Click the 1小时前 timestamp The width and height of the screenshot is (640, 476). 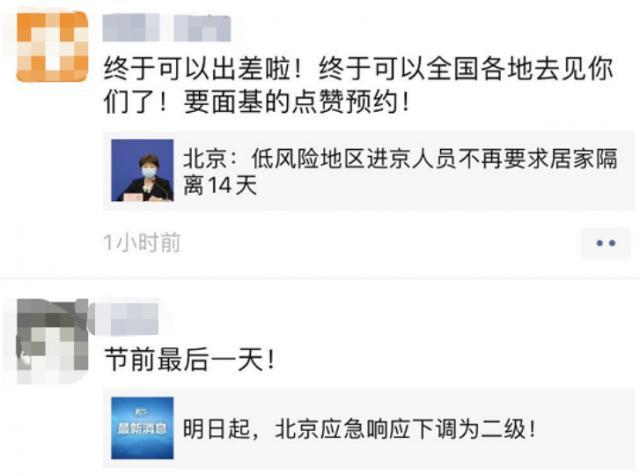142,243
